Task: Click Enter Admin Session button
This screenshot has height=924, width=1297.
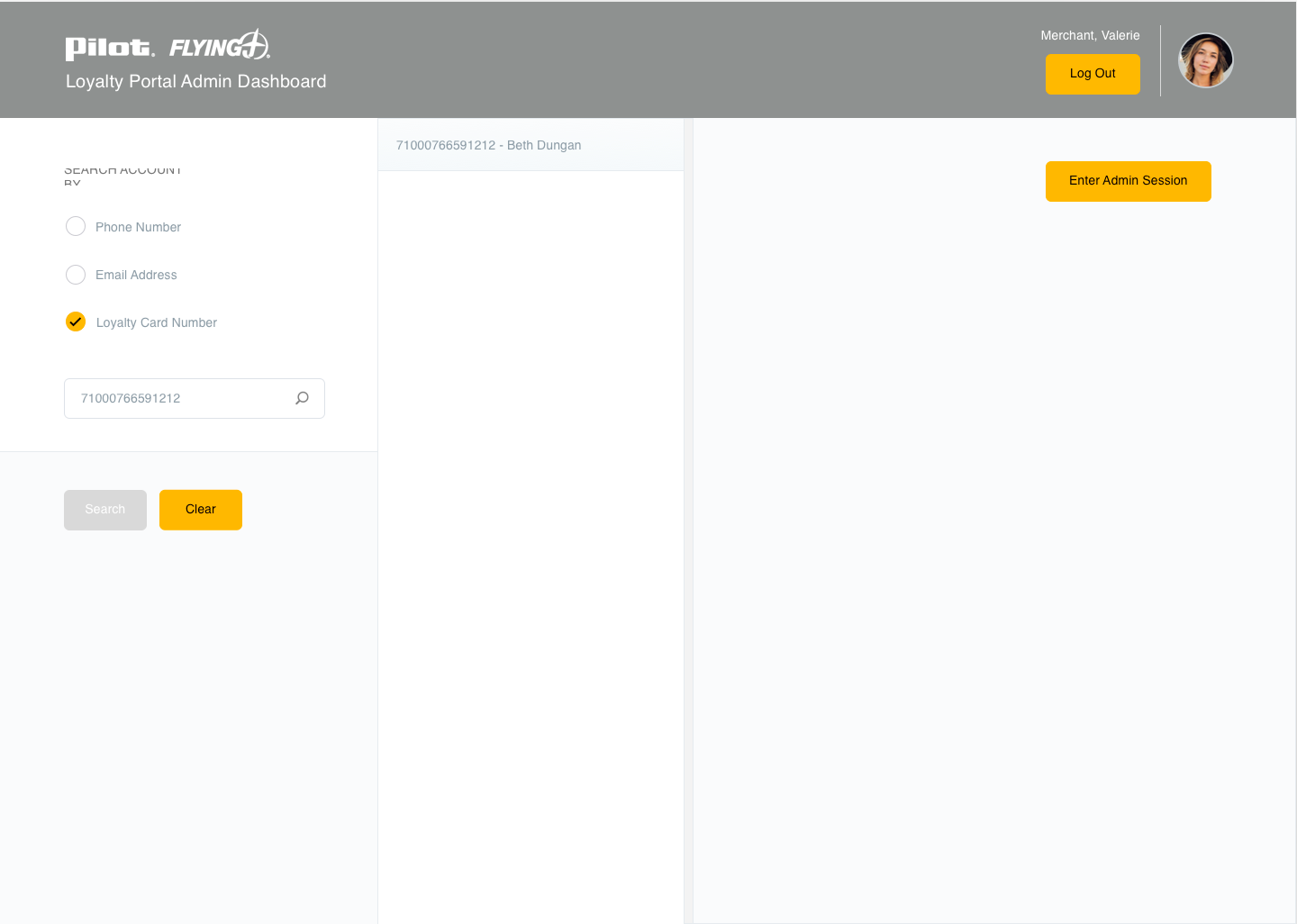Action: coord(1128,181)
